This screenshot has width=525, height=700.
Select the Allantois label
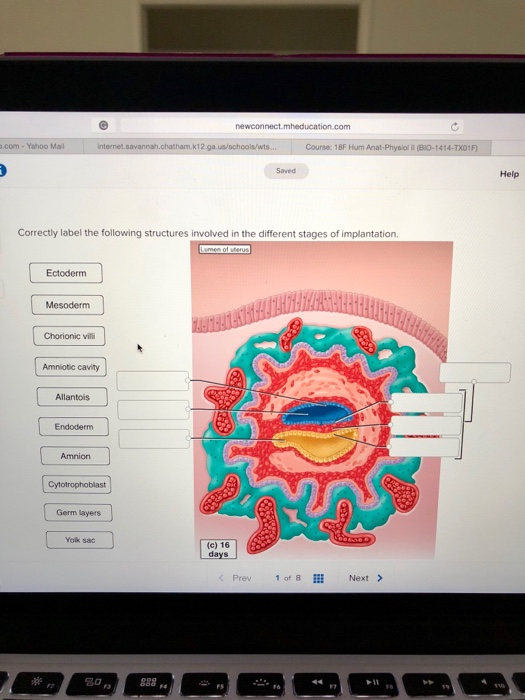[72, 397]
